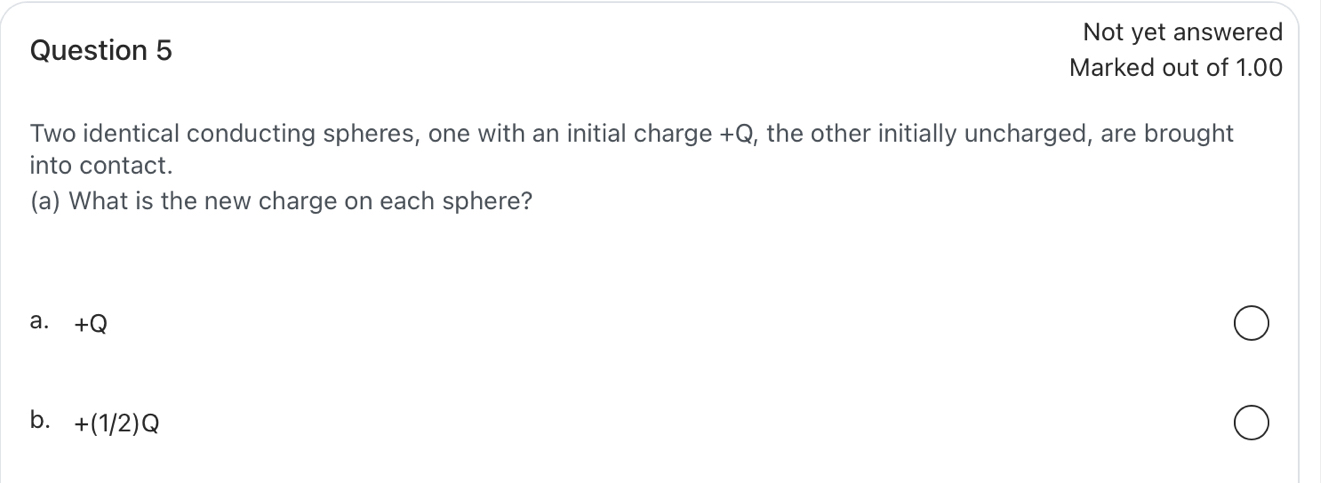Viewport: 1321px width, 483px height.
Task: Click the 'Question 5' heading
Action: click(x=101, y=51)
